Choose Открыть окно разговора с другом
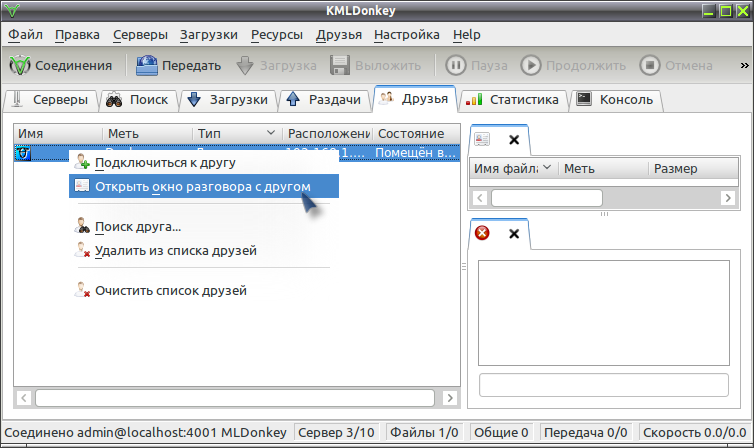The image size is (754, 448). (x=204, y=187)
